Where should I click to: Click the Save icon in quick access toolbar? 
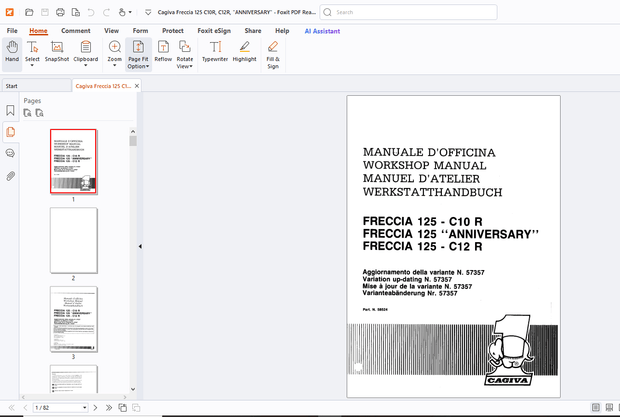tap(45, 12)
